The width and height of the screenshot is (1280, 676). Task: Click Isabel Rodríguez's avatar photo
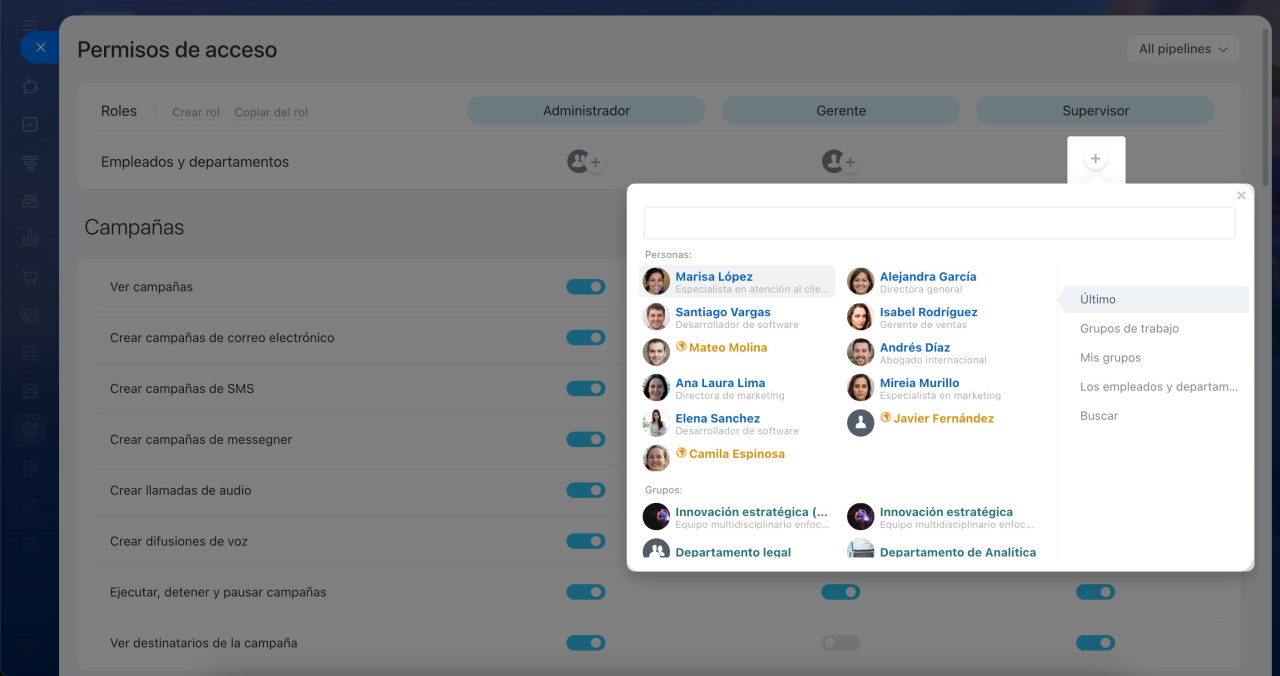pos(861,317)
